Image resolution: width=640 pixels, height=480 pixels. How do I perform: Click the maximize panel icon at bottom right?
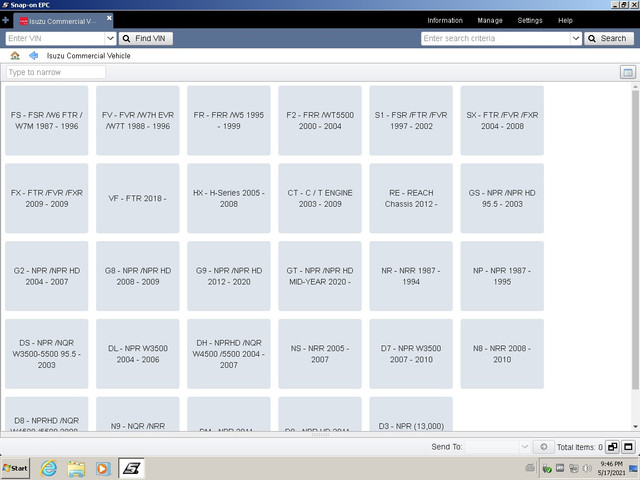coord(628,447)
